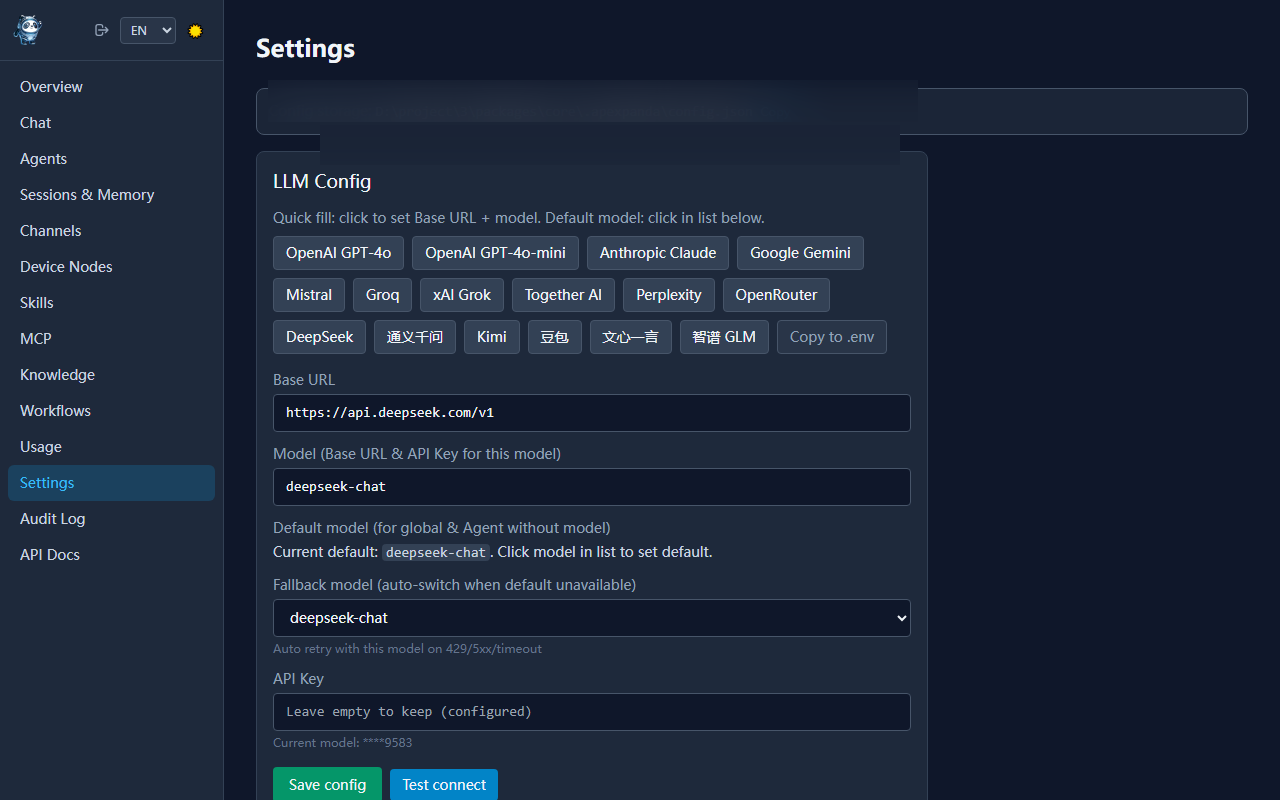Screen dimensions: 1280x800
Task: Click the 'Auto retry with this model' hint
Action: (408, 649)
